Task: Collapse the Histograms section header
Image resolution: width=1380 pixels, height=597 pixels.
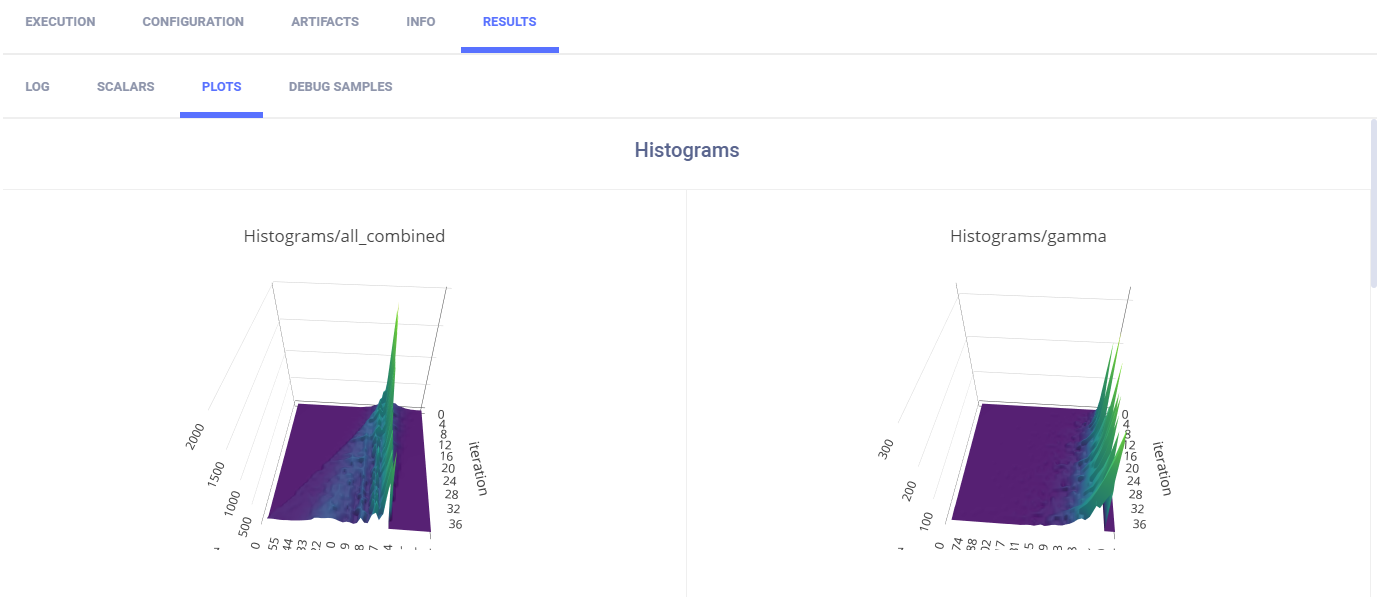Action: click(x=687, y=151)
